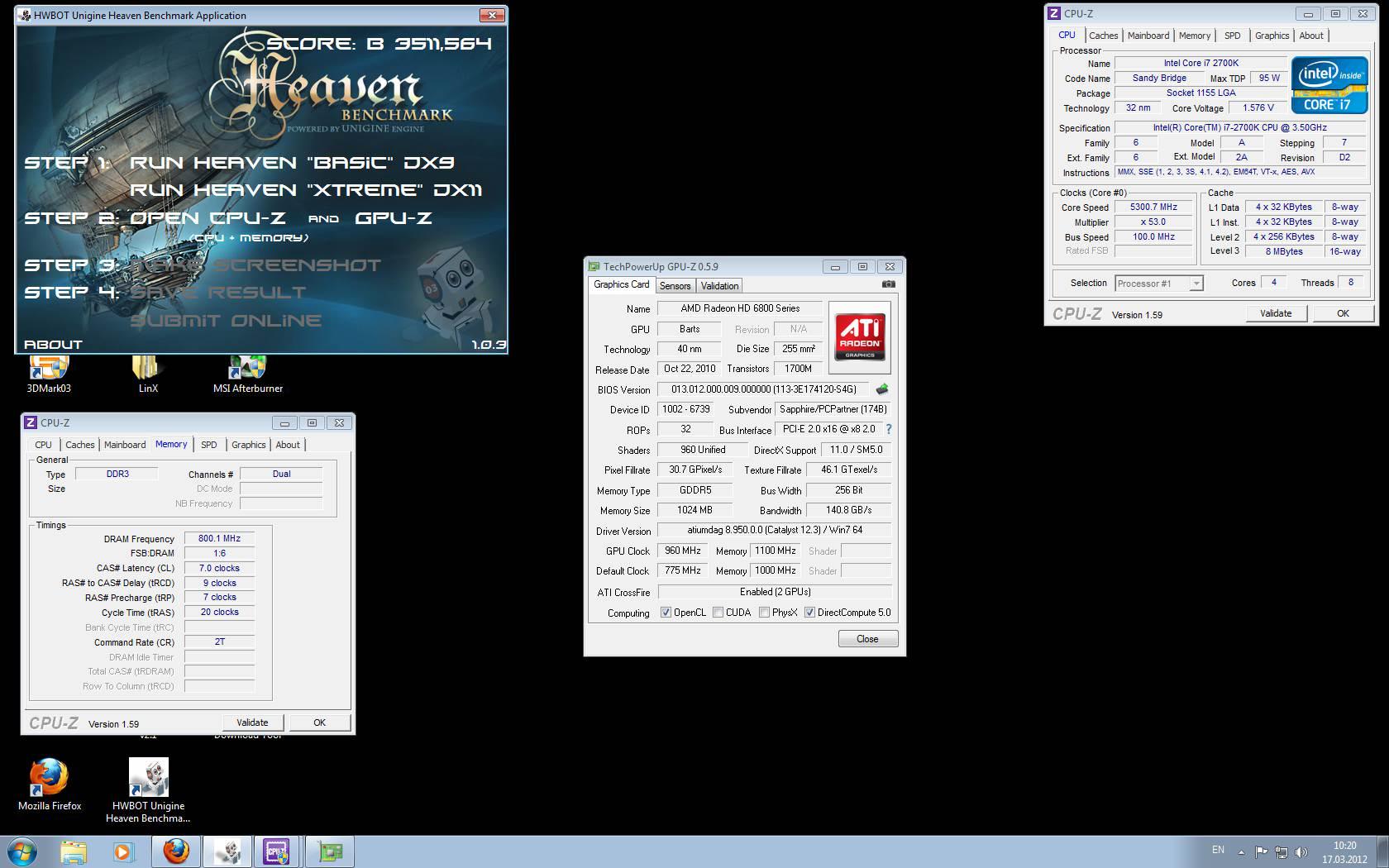1389x868 pixels.
Task: Launch HWBOT Unigine Heaven Benchmark desktop shortcut
Action: [149, 790]
